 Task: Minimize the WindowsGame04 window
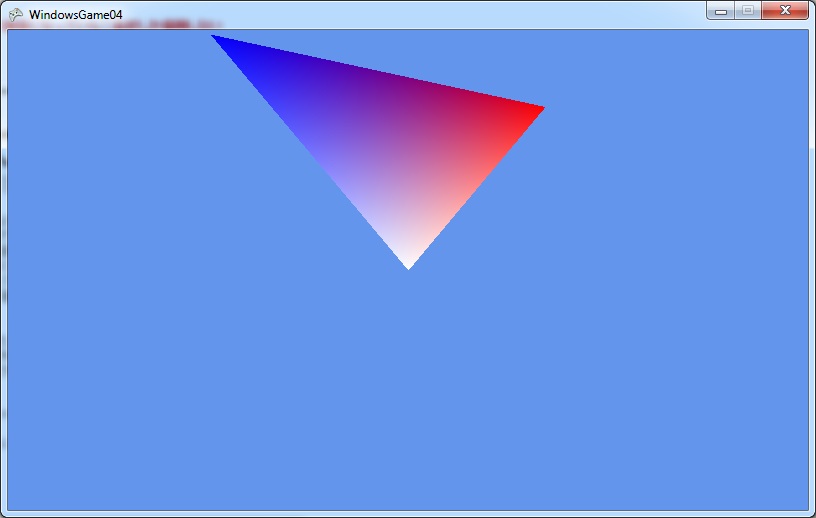pos(721,11)
